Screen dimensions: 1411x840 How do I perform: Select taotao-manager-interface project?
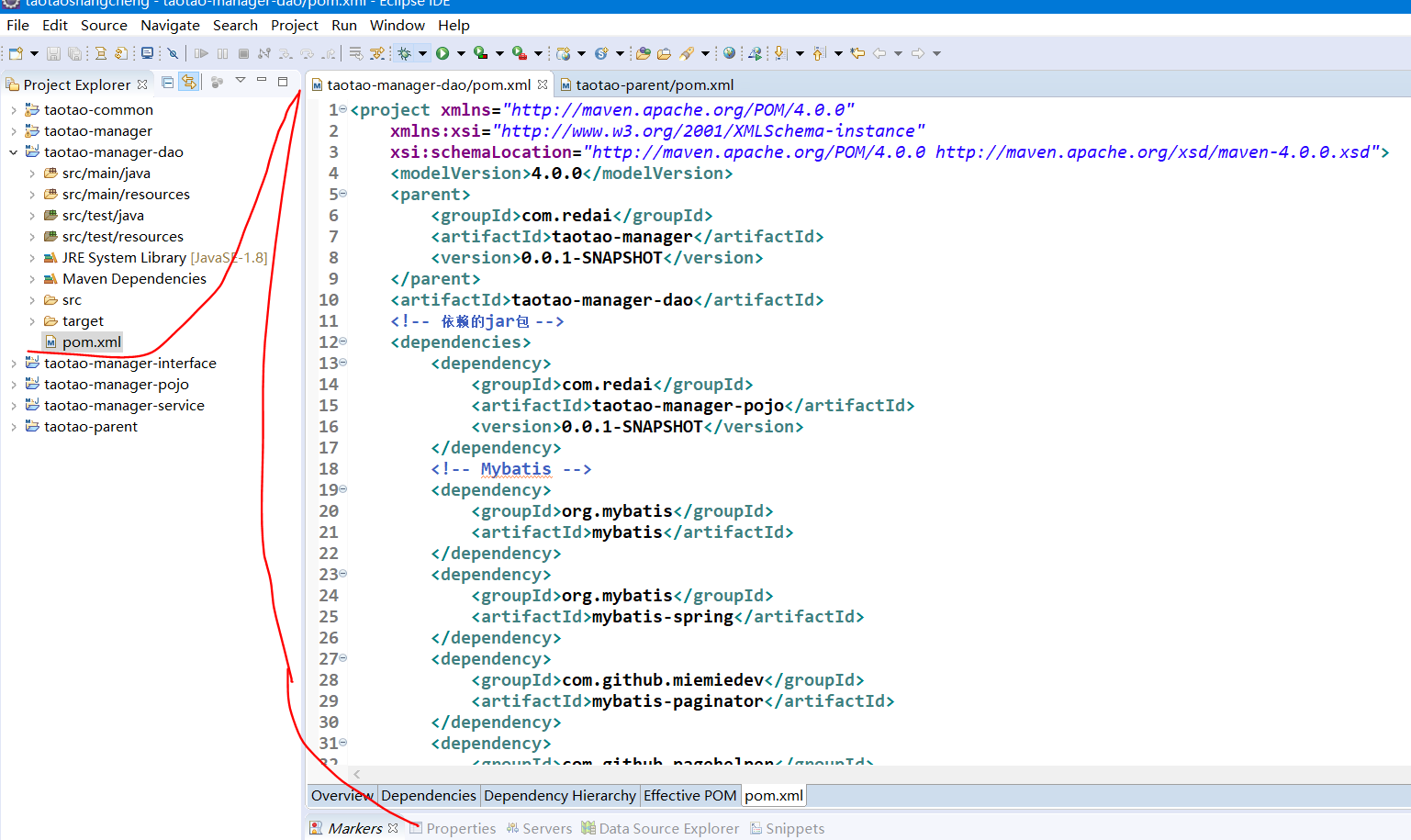coord(129,364)
